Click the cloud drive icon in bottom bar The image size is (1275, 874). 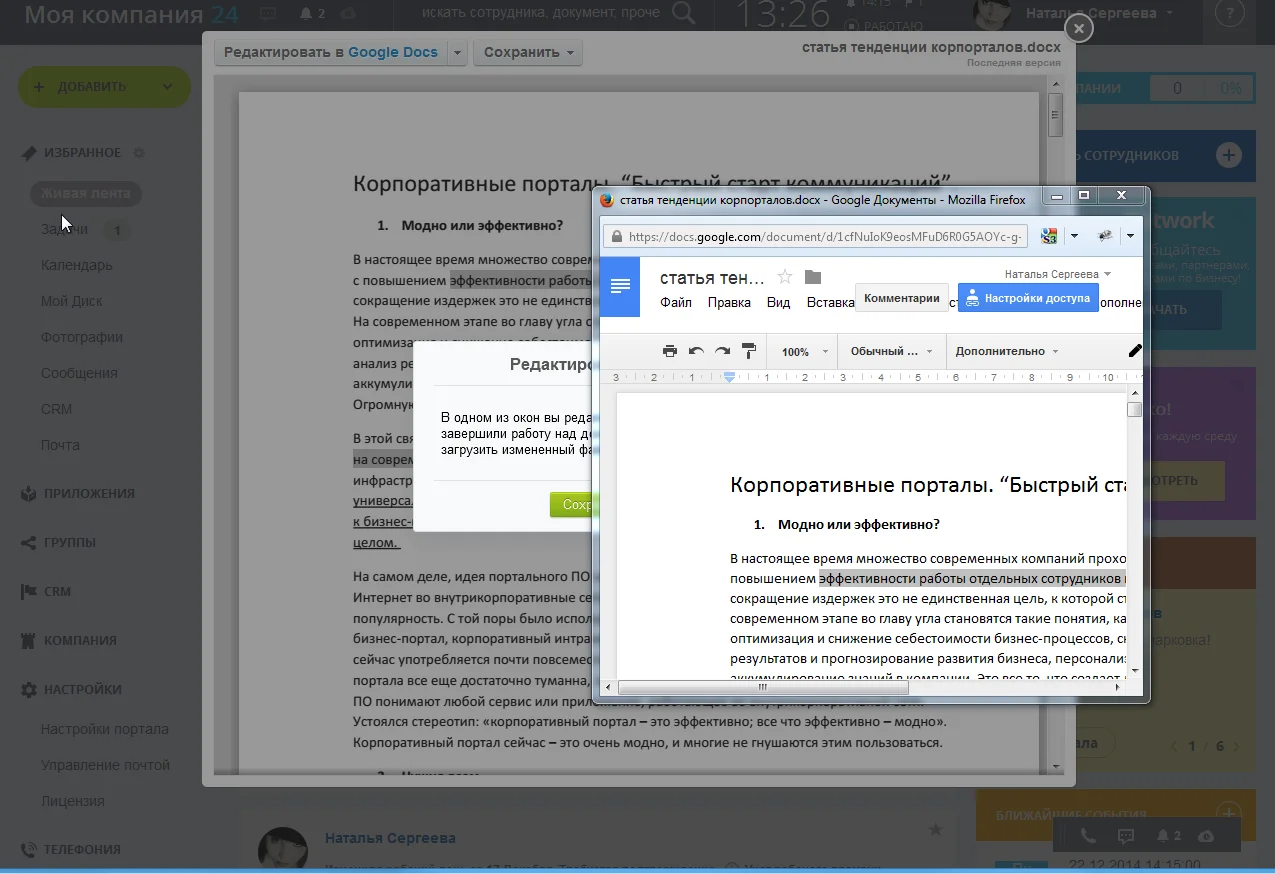pyautogui.click(x=1206, y=836)
